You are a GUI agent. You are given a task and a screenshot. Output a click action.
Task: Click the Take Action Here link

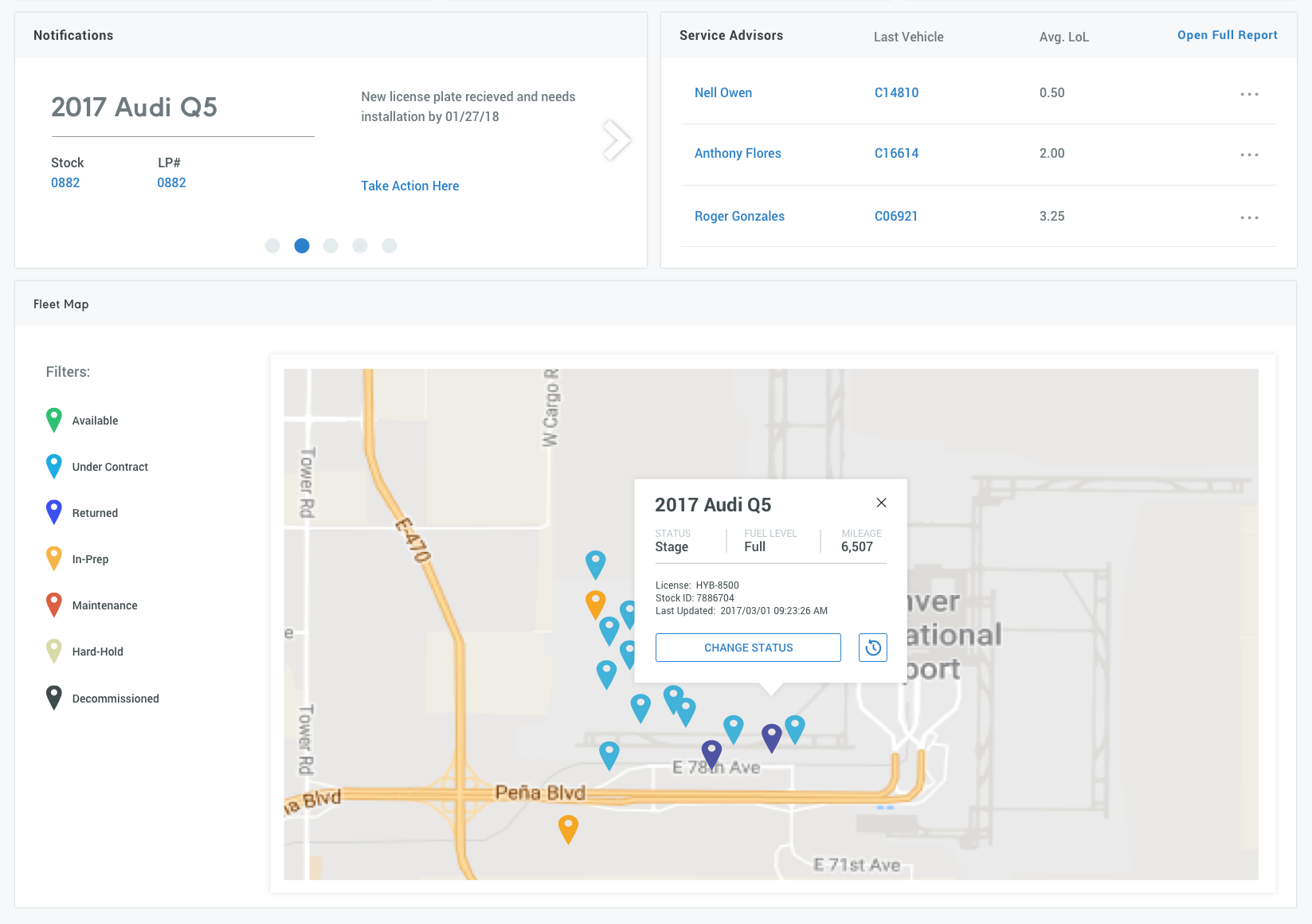[x=409, y=186]
